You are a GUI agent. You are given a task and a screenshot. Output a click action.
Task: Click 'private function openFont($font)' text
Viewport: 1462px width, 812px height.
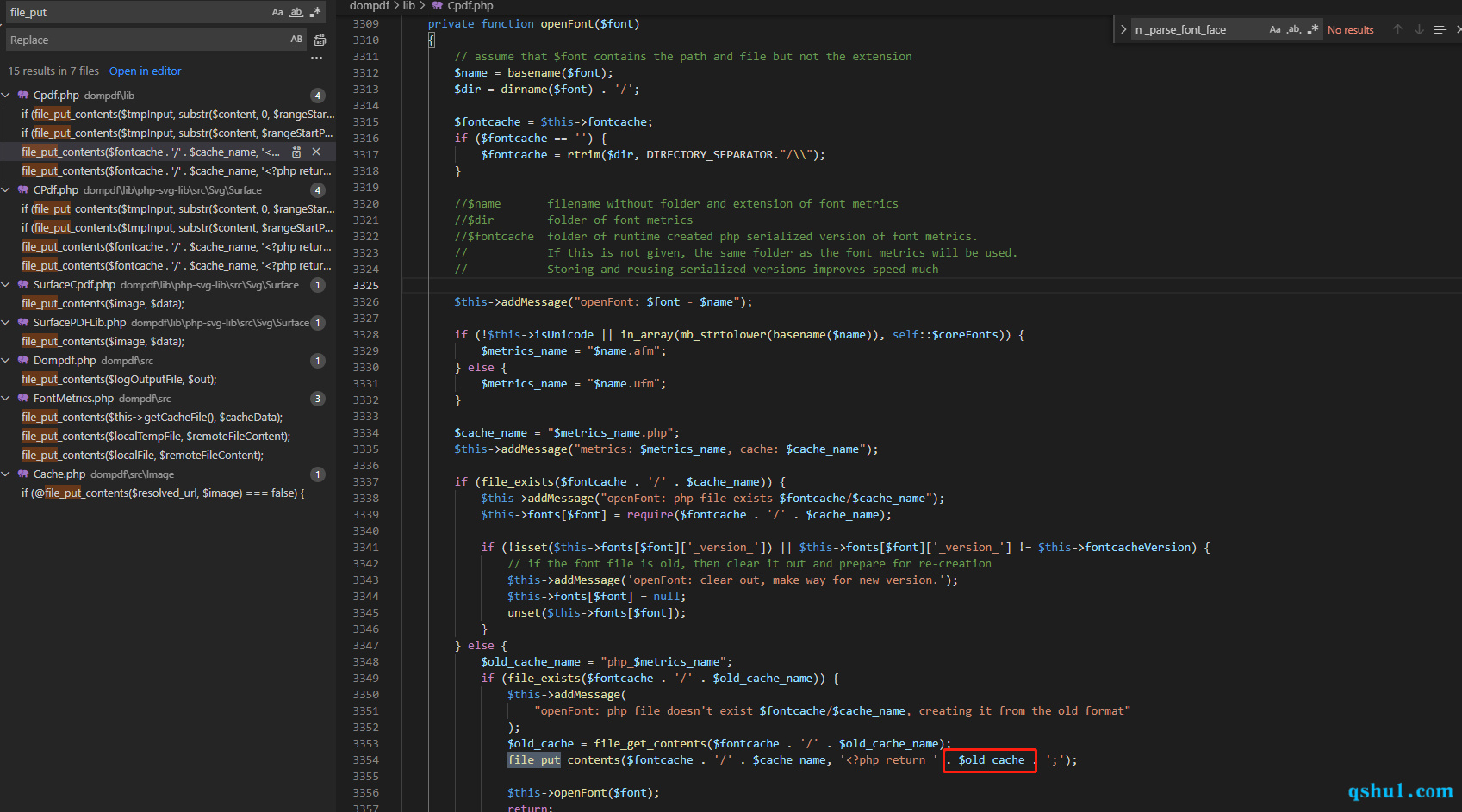533,23
